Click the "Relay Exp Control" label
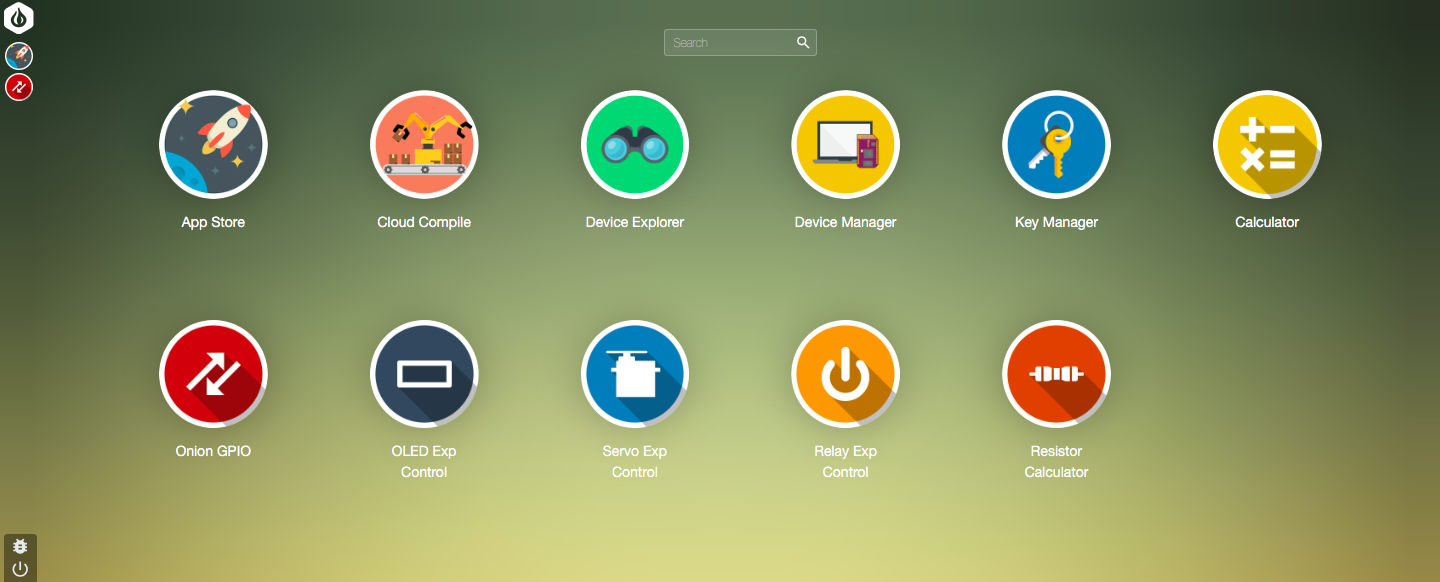1440x582 pixels. [x=846, y=461]
